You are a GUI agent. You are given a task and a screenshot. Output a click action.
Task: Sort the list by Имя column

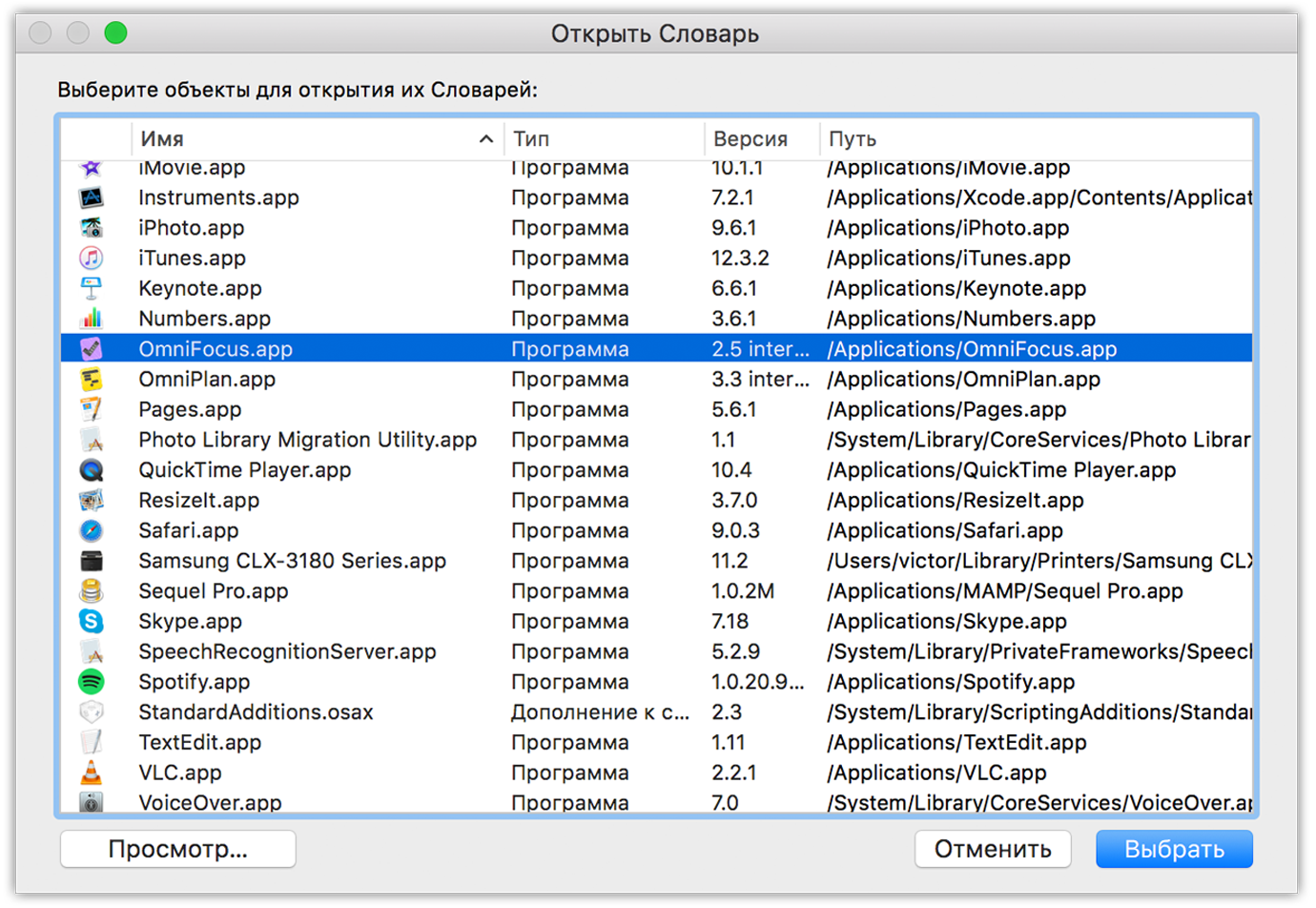(x=318, y=139)
